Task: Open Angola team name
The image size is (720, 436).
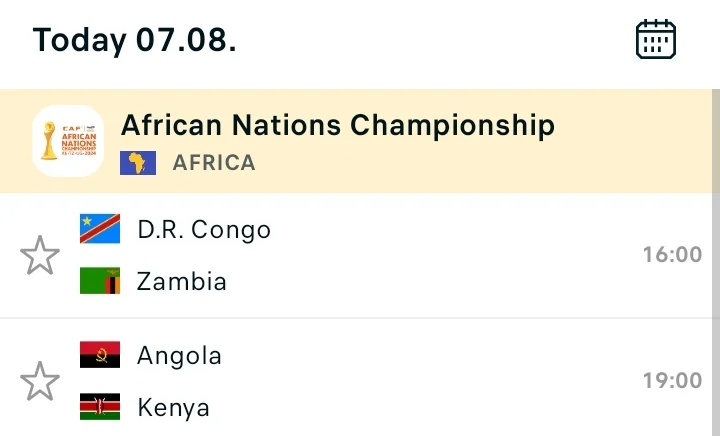Action: coord(179,356)
